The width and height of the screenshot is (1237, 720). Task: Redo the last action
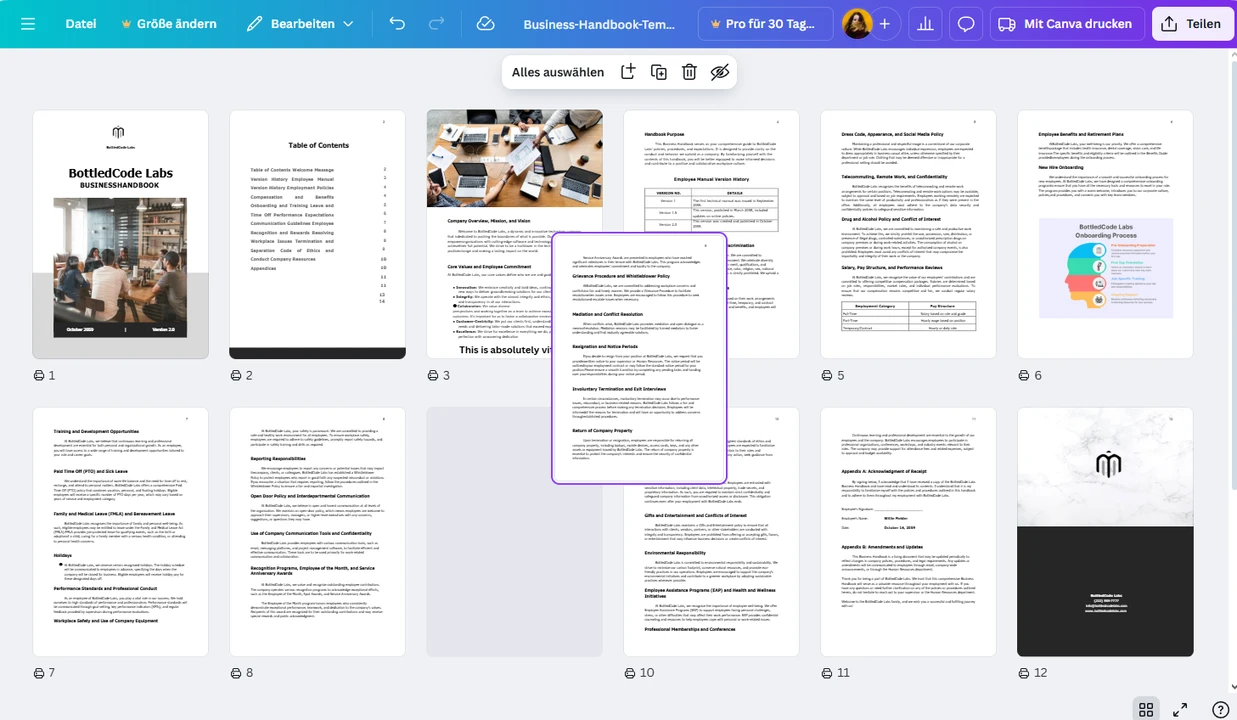(x=436, y=24)
